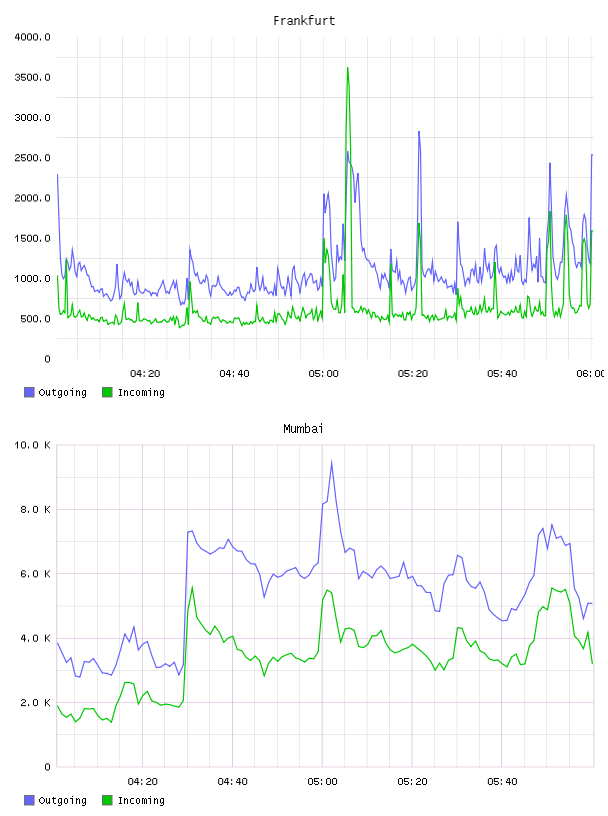This screenshot has height=816, width=608.
Task: Click the 05:00 time label on Frankfurt chart
Action: pos(323,374)
